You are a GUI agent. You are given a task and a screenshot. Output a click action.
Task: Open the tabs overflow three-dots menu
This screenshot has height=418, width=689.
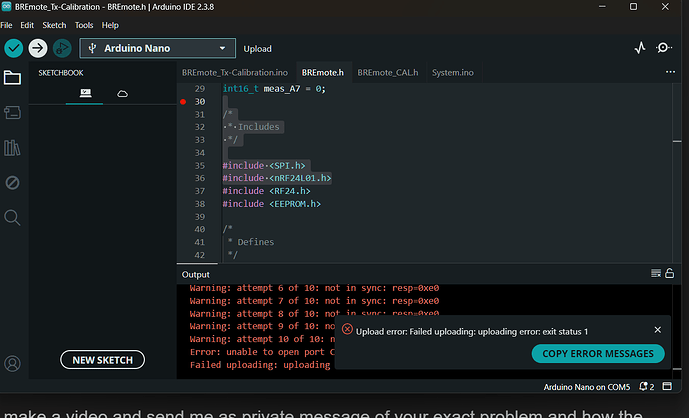[x=670, y=72]
